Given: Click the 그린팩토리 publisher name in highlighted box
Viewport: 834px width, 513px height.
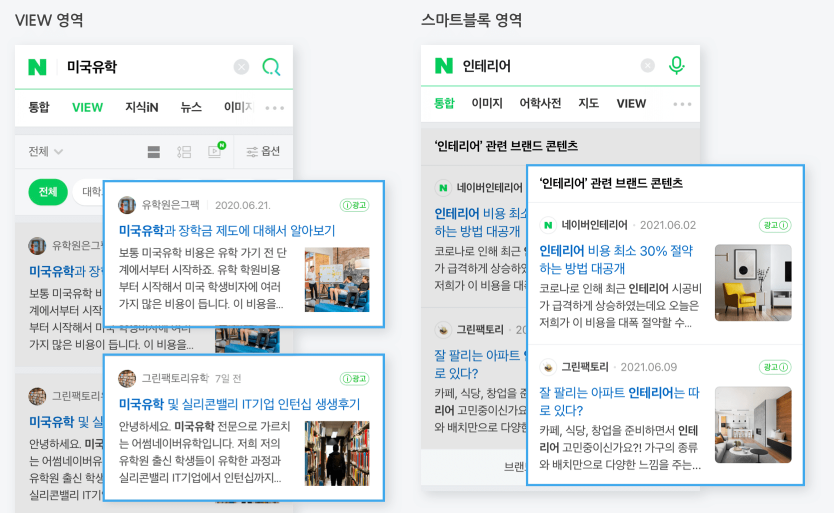Looking at the screenshot, I should (x=585, y=367).
